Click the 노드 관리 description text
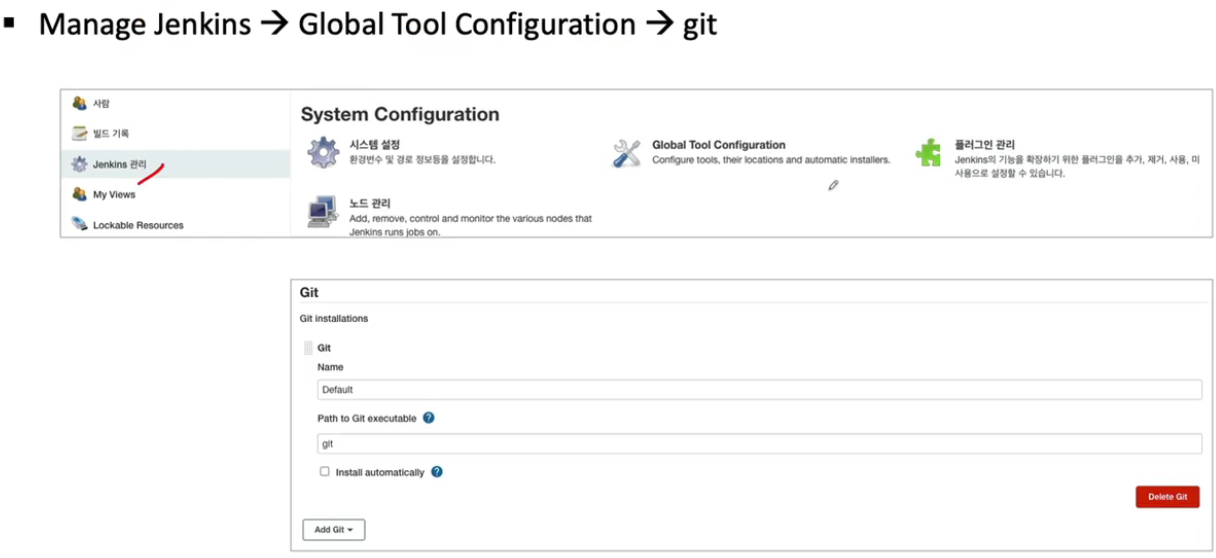 coord(471,225)
